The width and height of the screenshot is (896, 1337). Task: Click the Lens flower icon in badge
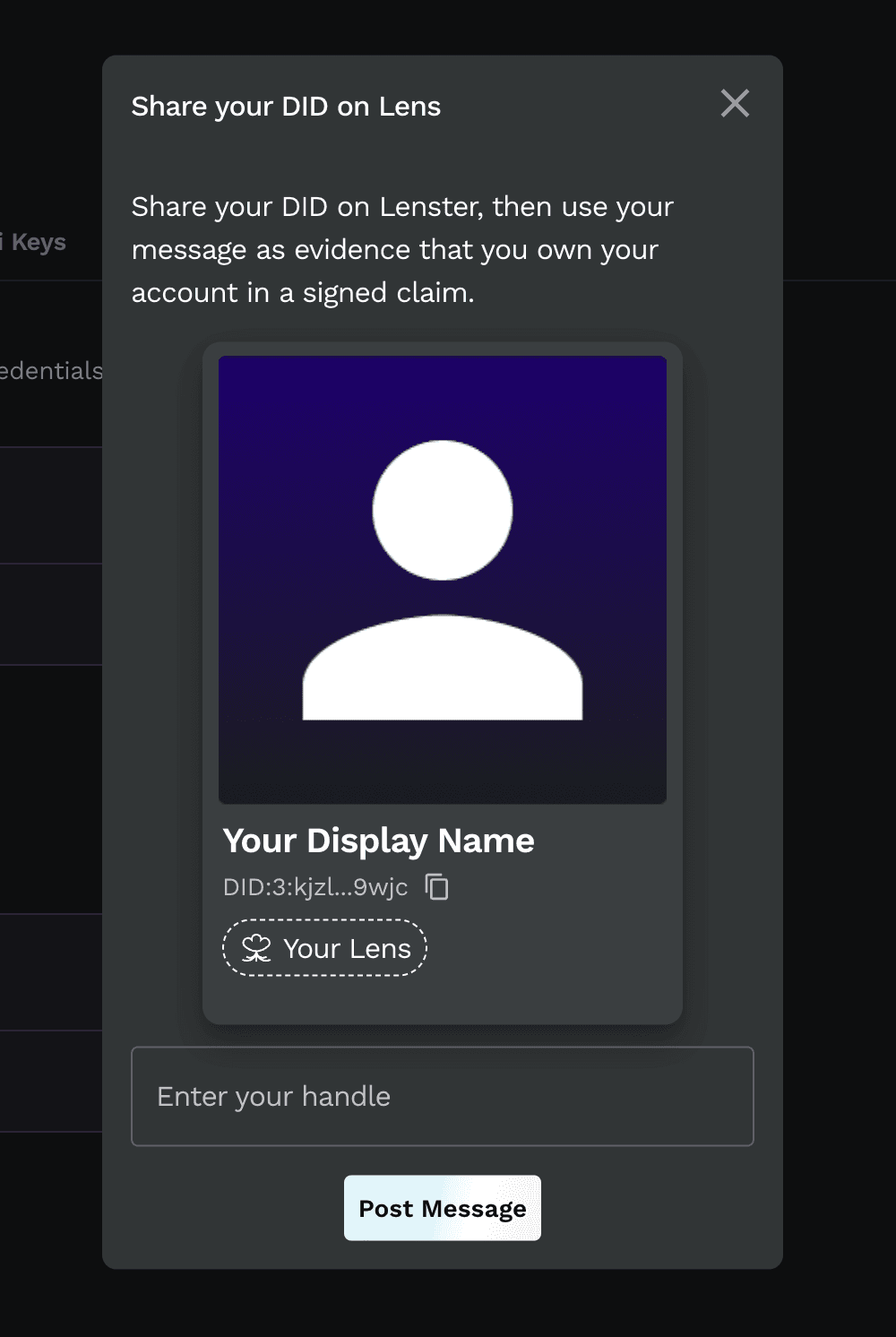click(x=256, y=948)
